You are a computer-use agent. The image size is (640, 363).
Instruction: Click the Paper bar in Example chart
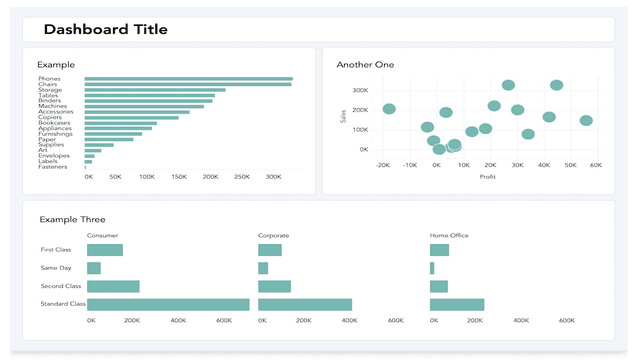point(109,140)
